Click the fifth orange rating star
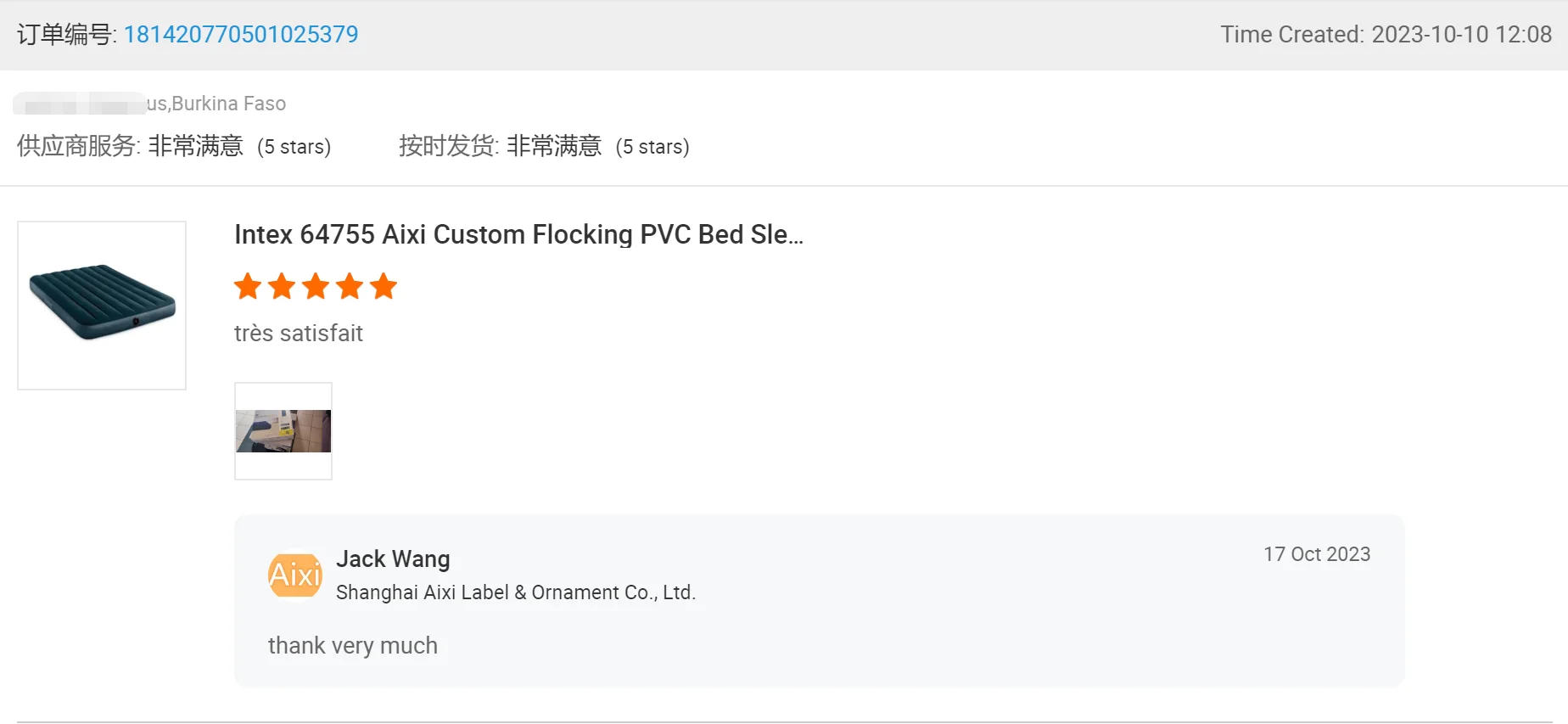Viewport: 1568px width, 724px height. [x=384, y=286]
